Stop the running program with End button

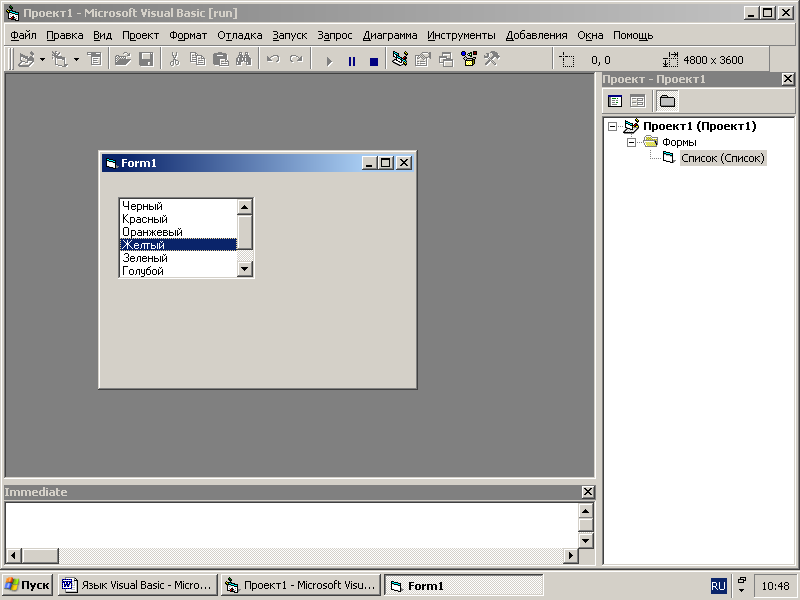[x=374, y=61]
